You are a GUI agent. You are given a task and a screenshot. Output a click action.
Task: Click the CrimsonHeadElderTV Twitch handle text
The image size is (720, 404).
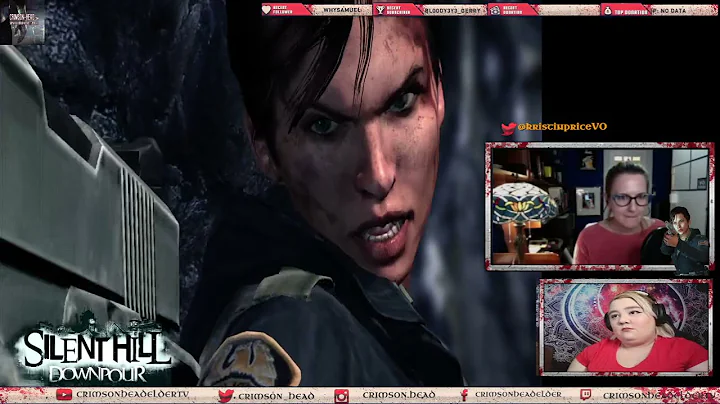pos(660,395)
